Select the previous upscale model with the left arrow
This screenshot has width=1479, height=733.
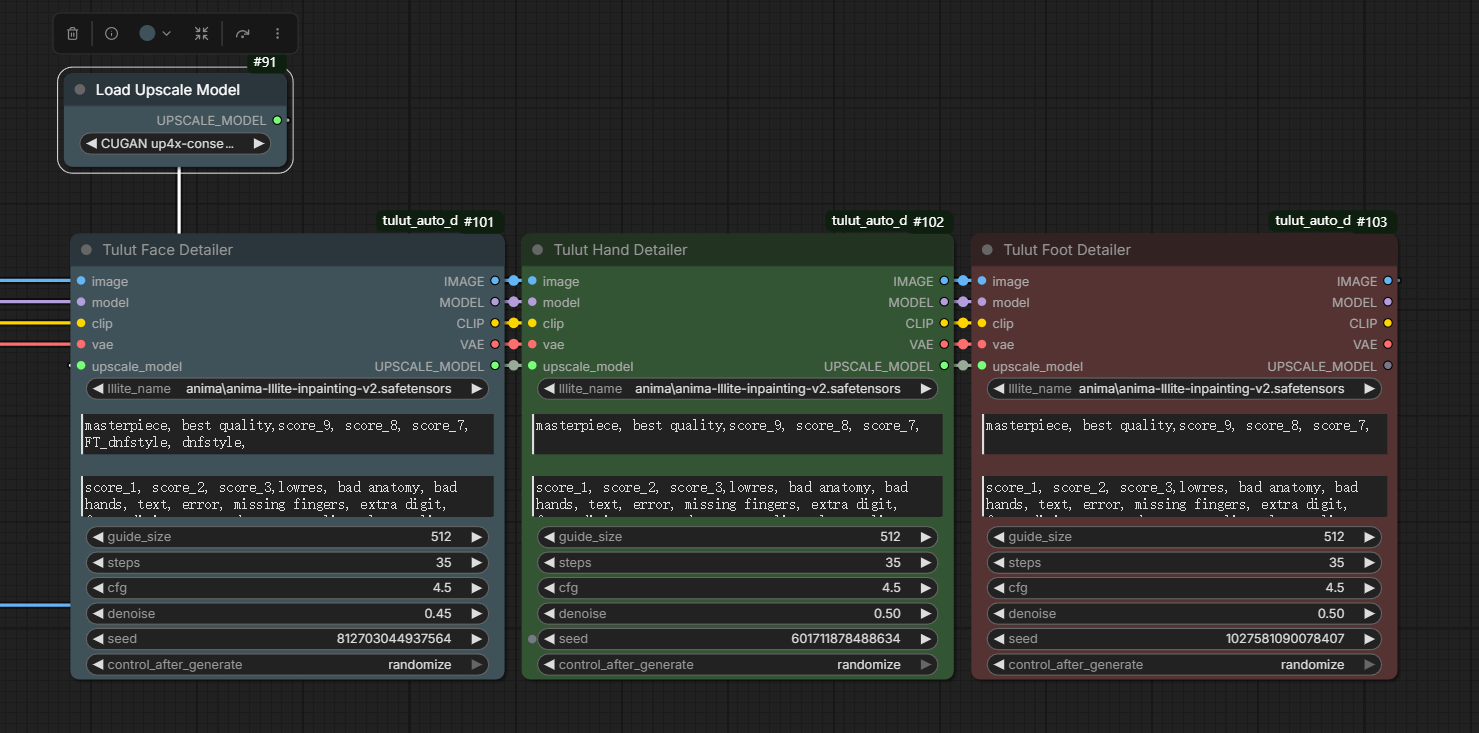click(x=91, y=144)
